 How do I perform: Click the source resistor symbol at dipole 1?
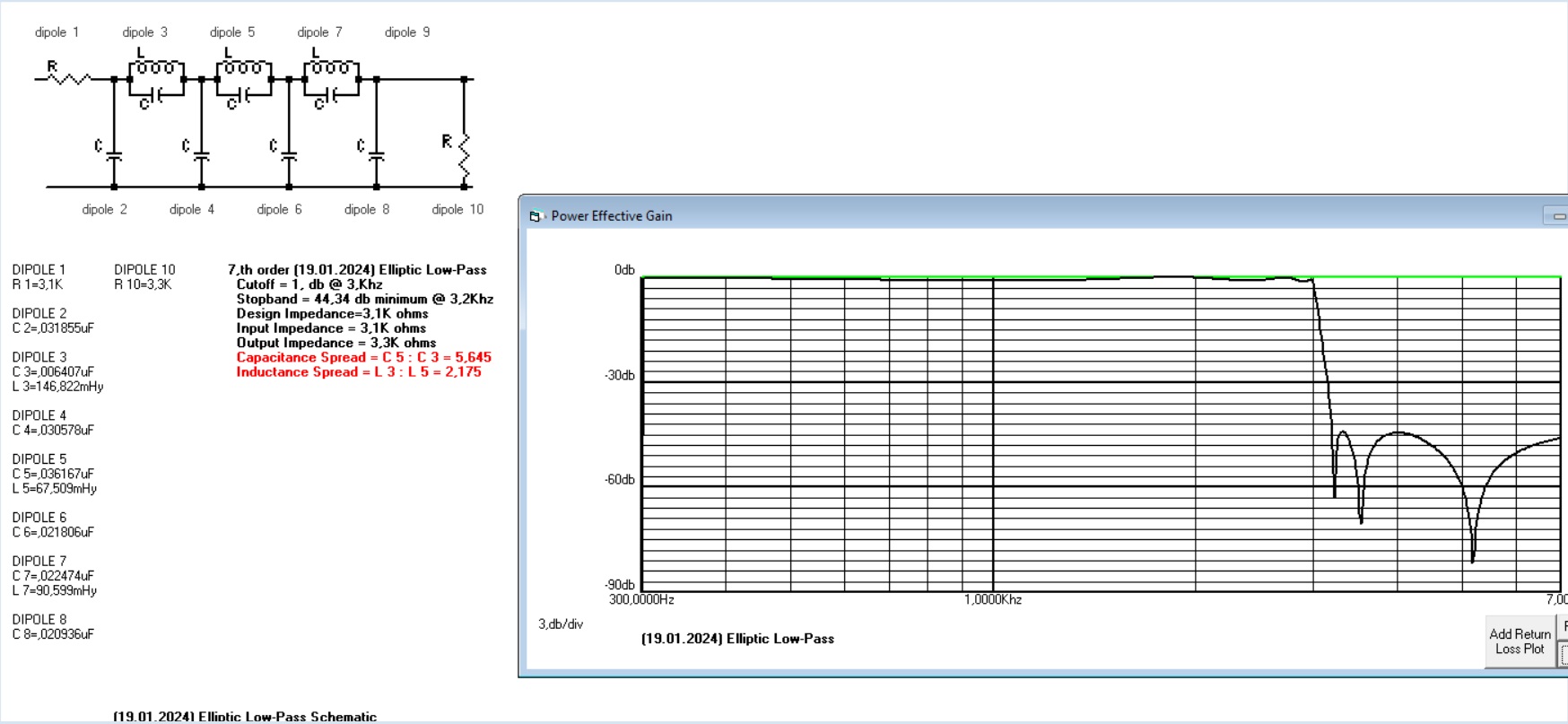pyautogui.click(x=69, y=79)
